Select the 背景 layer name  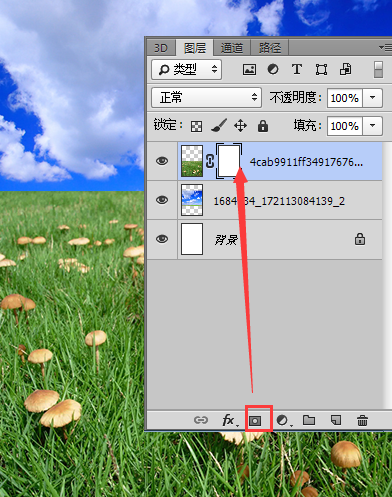pyautogui.click(x=226, y=239)
